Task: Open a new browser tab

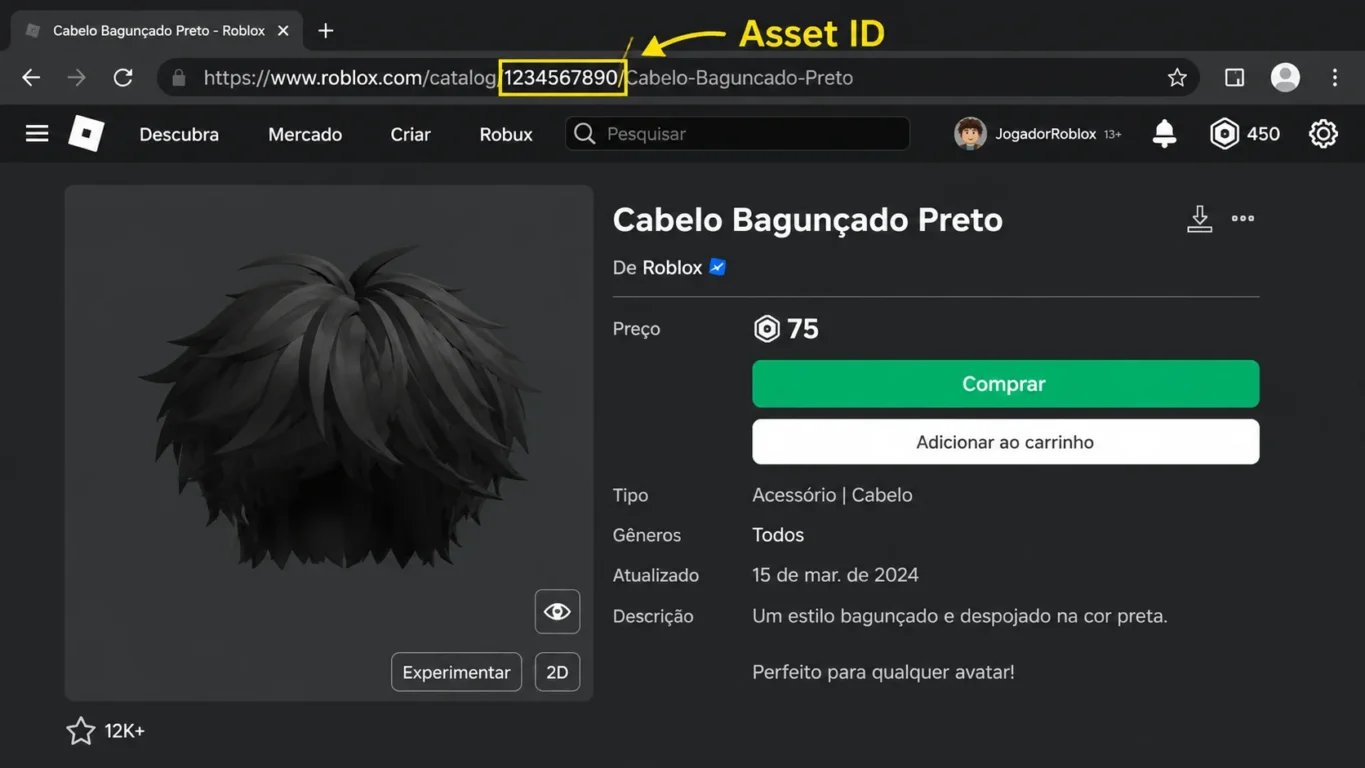Action: click(x=325, y=31)
